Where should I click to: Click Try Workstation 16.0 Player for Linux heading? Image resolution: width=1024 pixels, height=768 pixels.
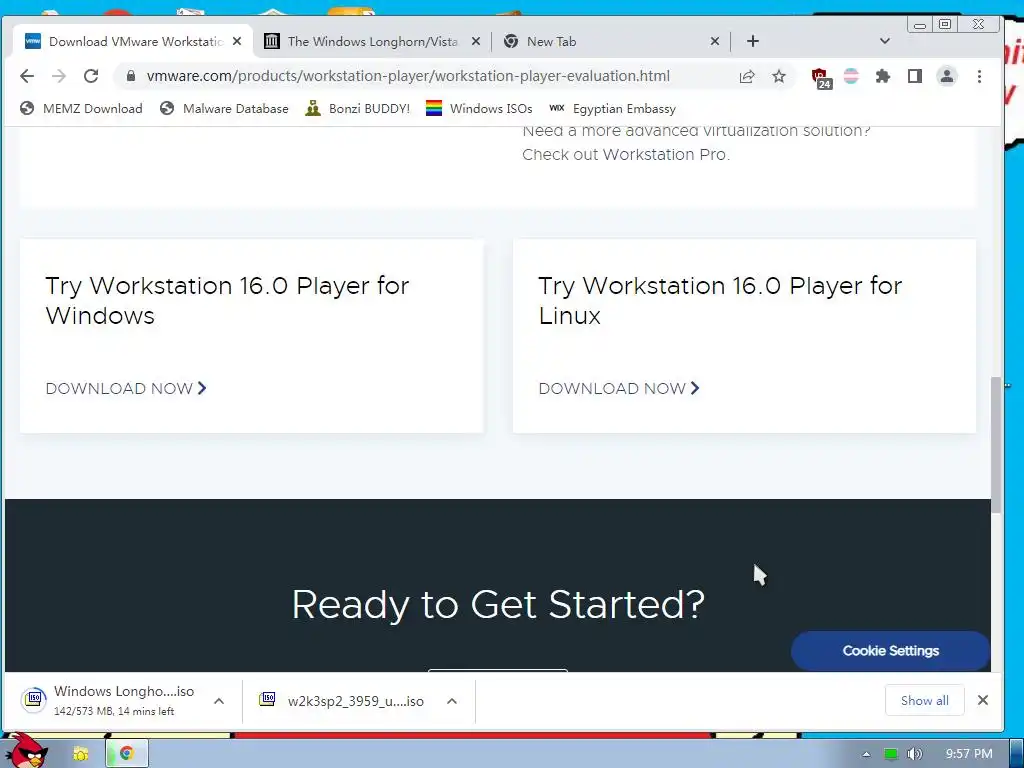coord(720,300)
